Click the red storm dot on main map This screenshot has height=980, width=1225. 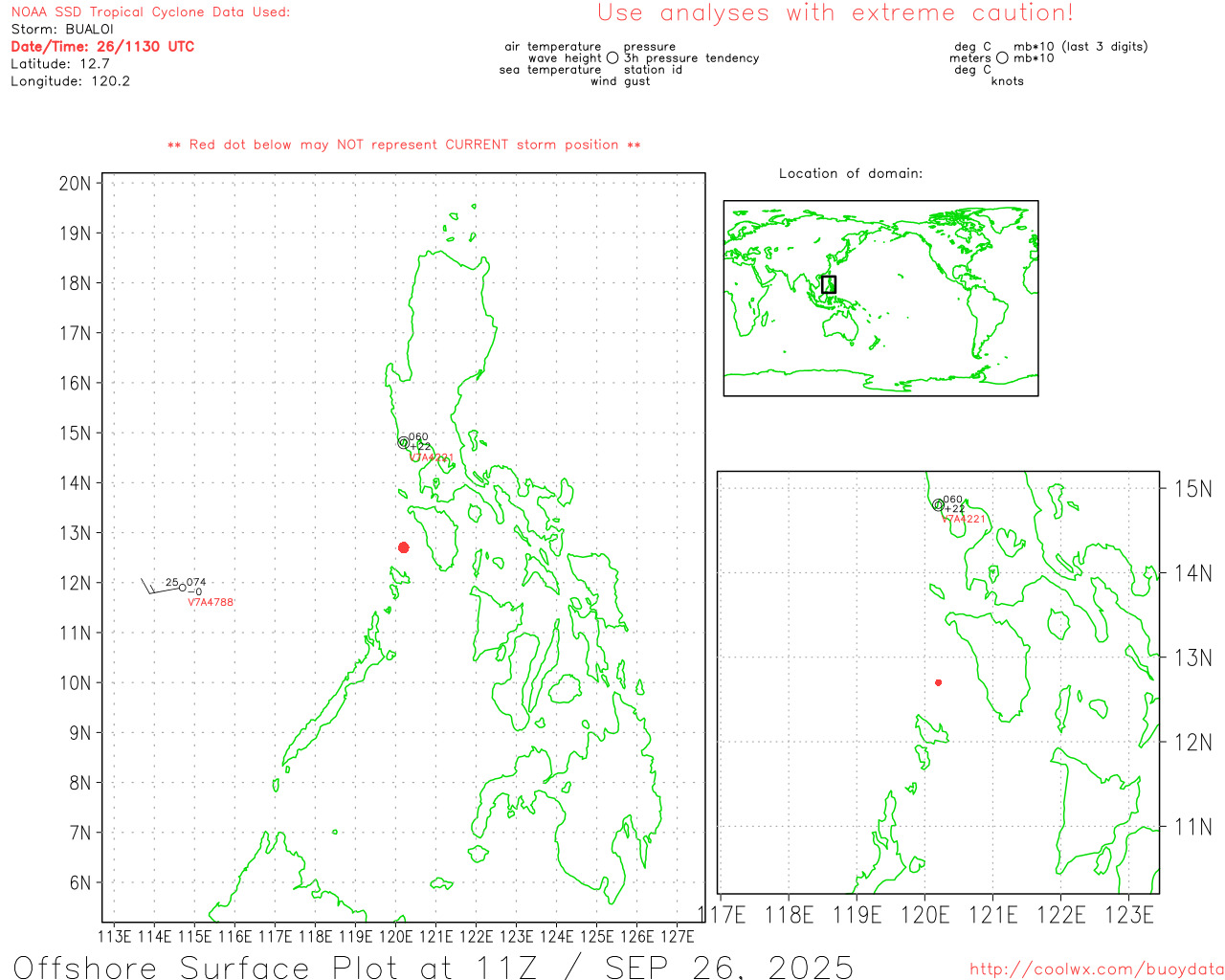[x=404, y=547]
